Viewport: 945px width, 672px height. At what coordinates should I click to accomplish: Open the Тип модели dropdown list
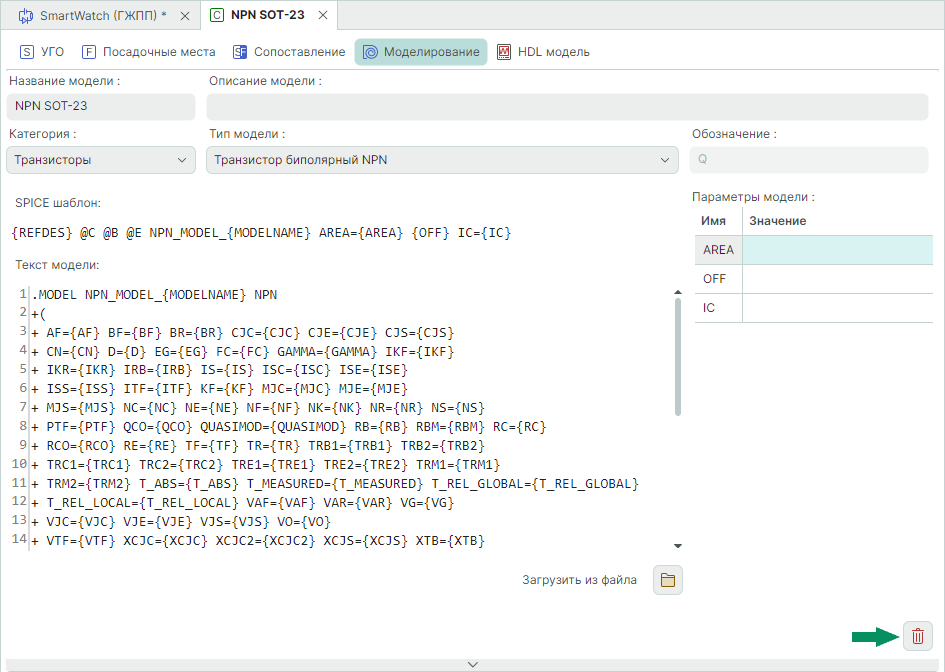tap(442, 160)
